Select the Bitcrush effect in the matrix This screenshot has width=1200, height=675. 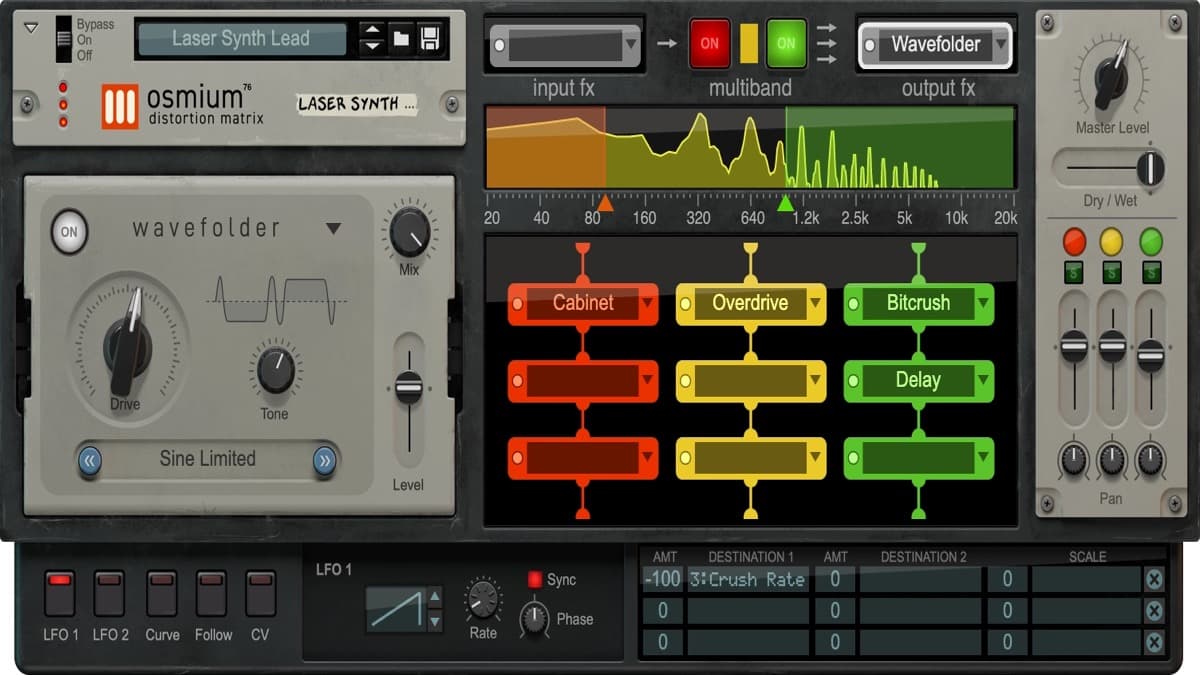click(918, 303)
